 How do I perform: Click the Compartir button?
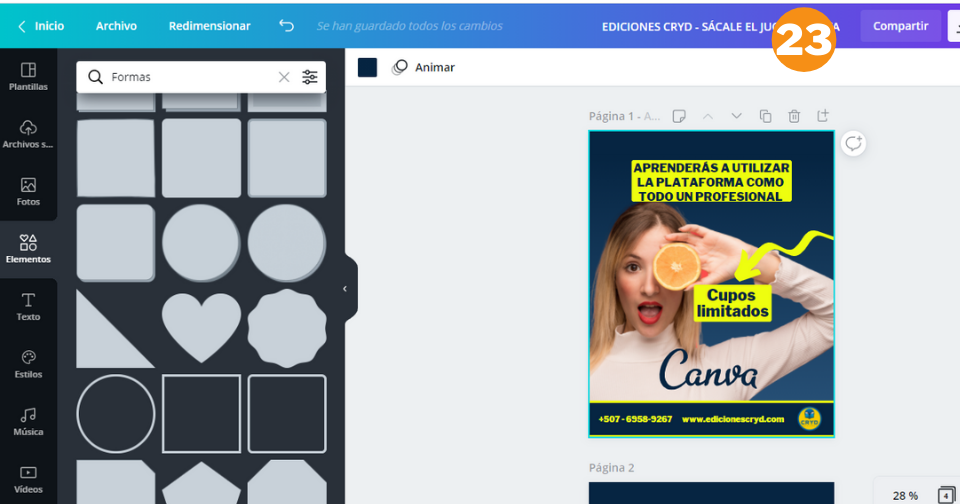[900, 26]
